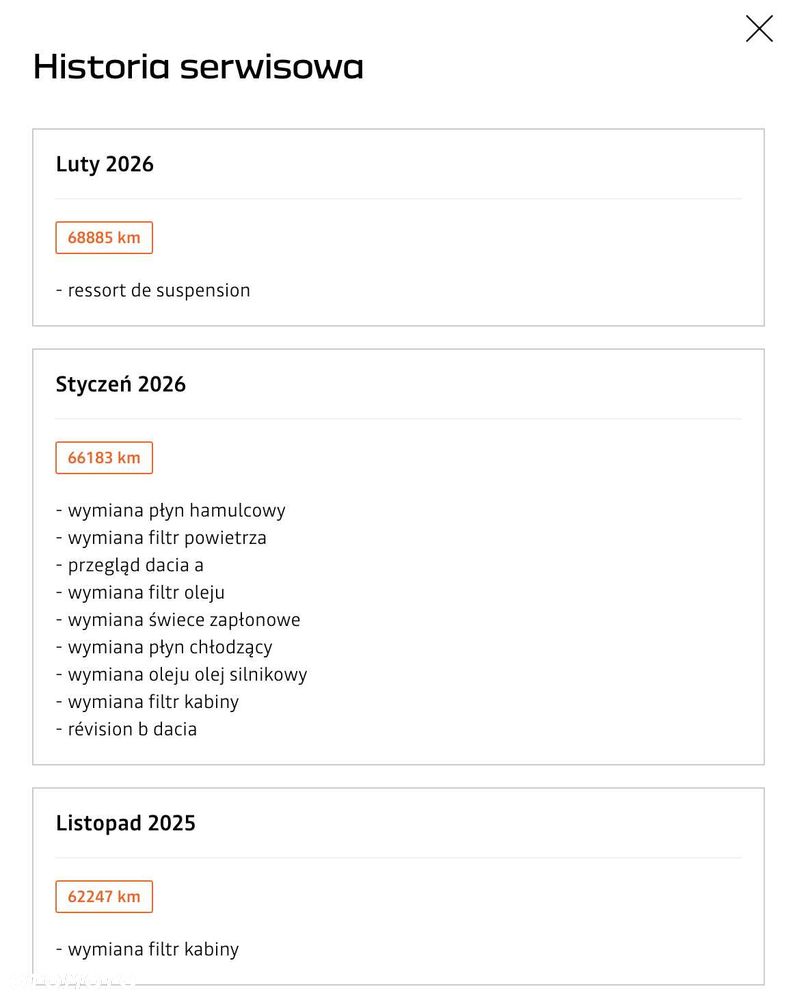
Task: Click the 66183 km mileage badge
Action: click(x=104, y=457)
